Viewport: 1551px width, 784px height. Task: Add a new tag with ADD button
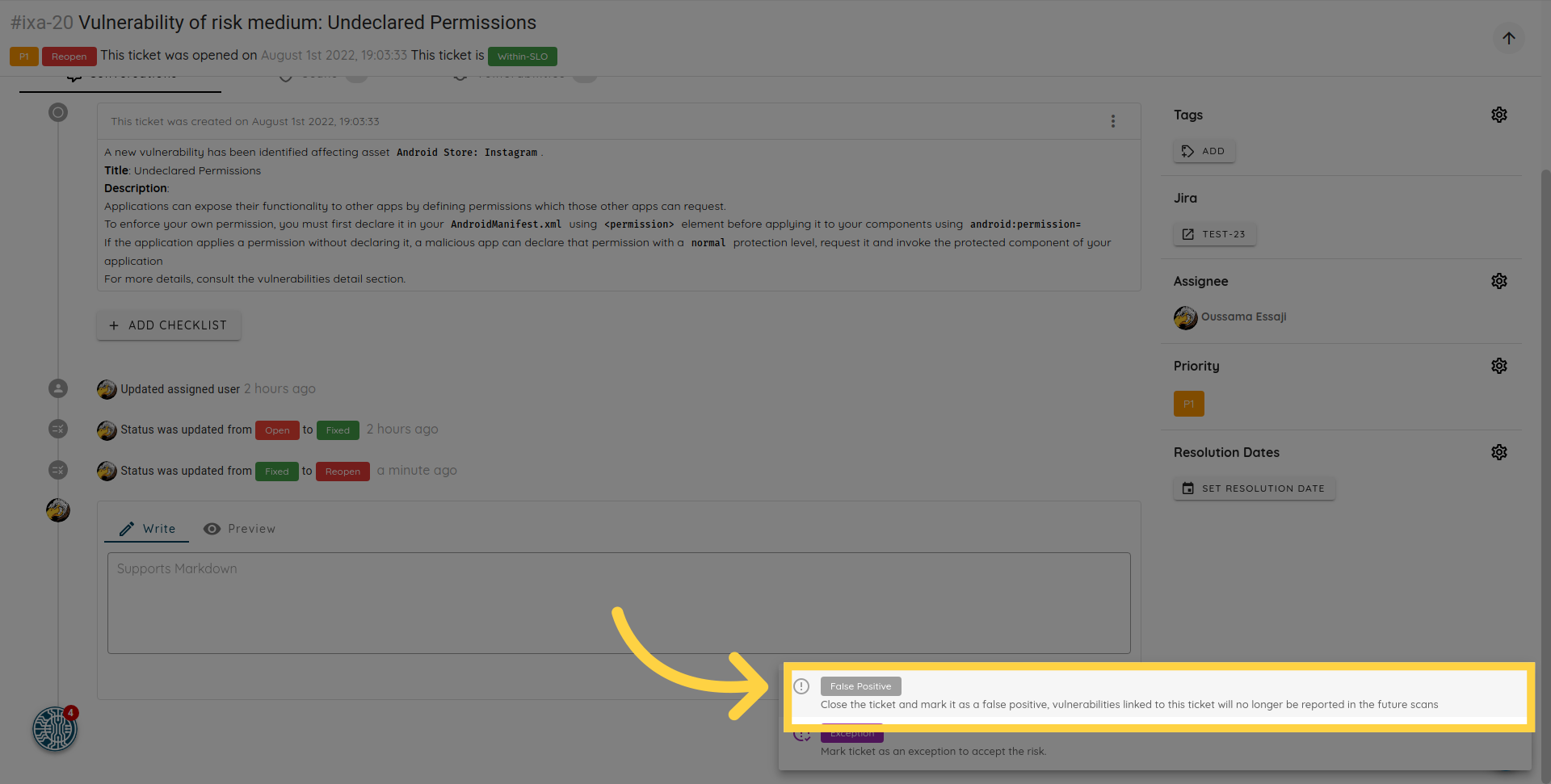click(x=1204, y=151)
